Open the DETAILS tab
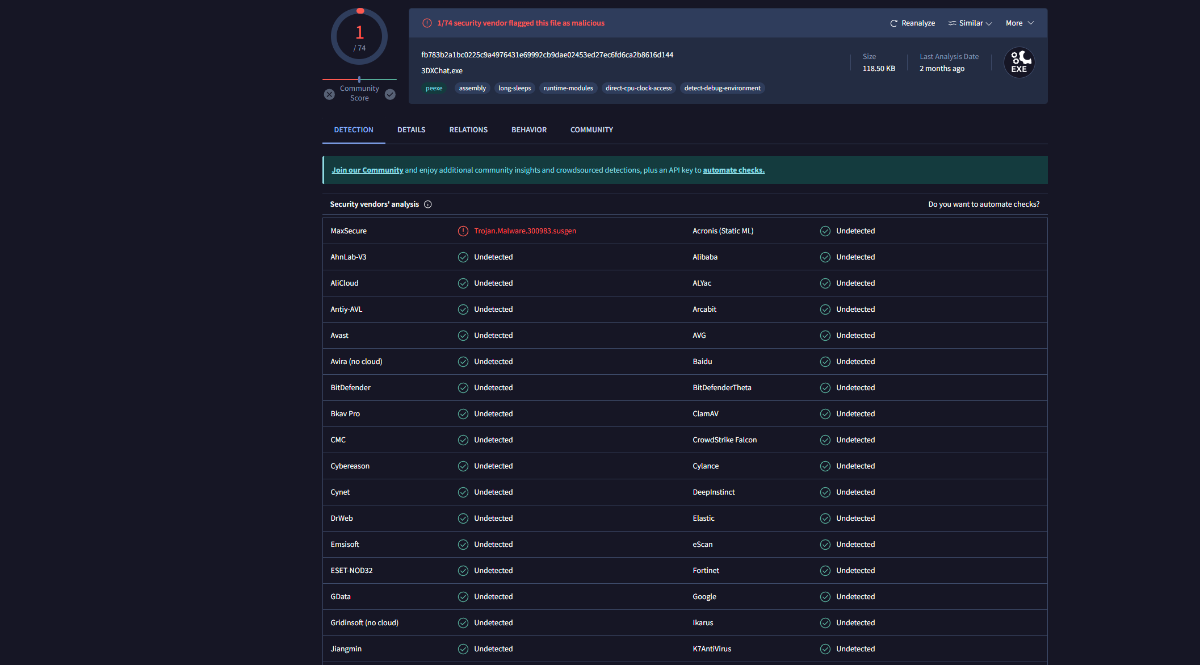Image resolution: width=1200 pixels, height=665 pixels. pos(411,130)
